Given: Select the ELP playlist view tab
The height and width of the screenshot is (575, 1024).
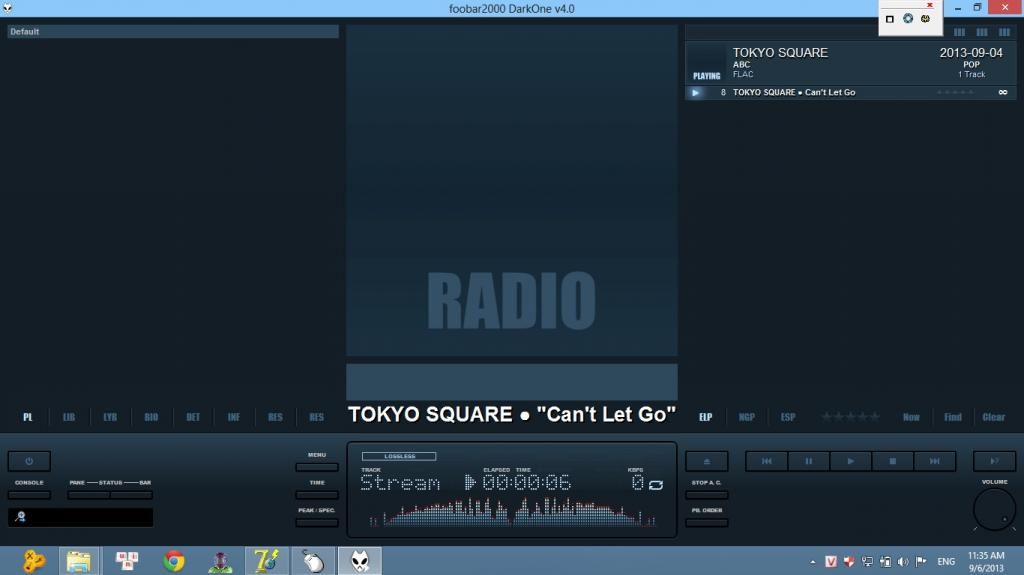Looking at the screenshot, I should 705,417.
